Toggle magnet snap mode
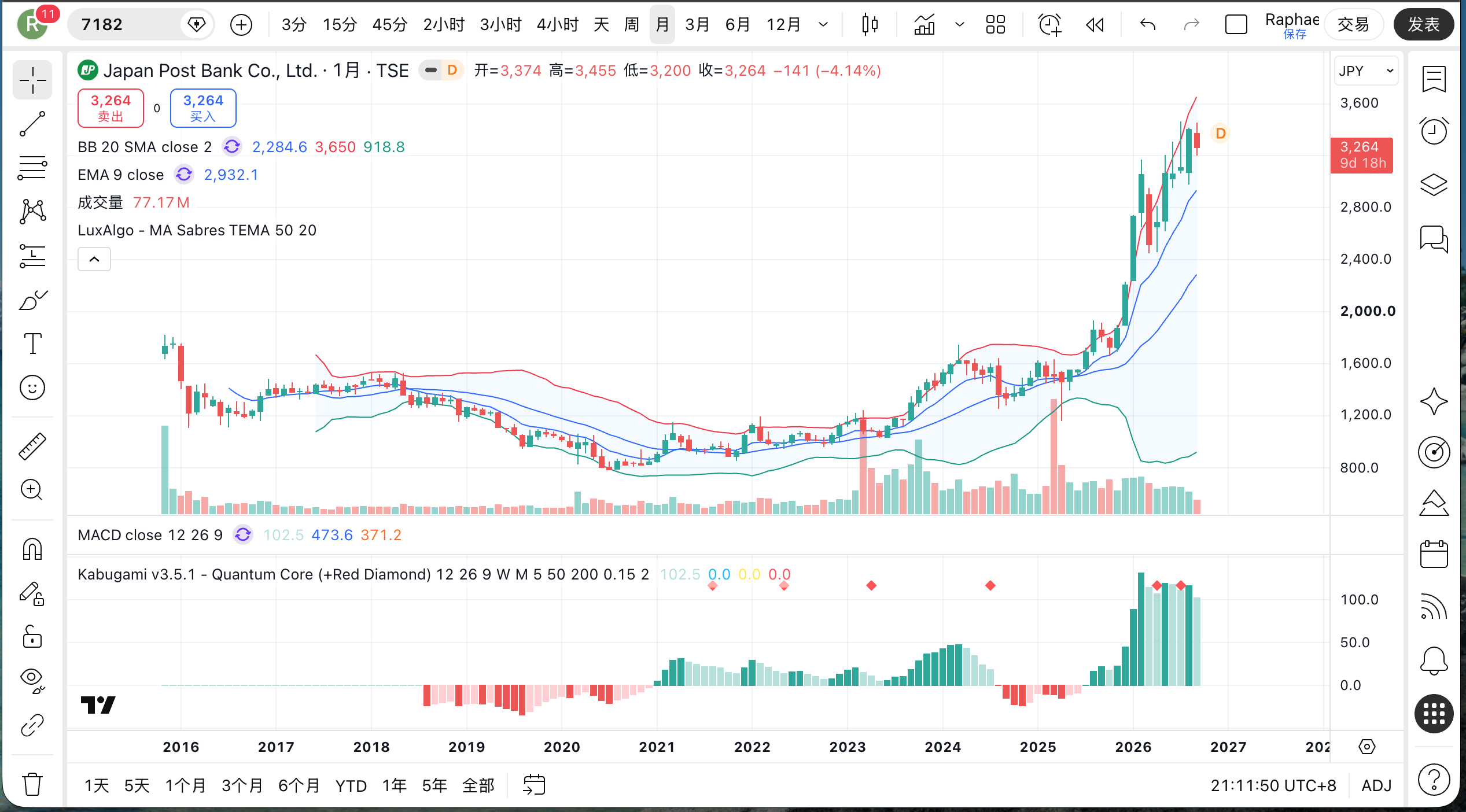Viewport: 1466px width, 812px height. [x=32, y=549]
